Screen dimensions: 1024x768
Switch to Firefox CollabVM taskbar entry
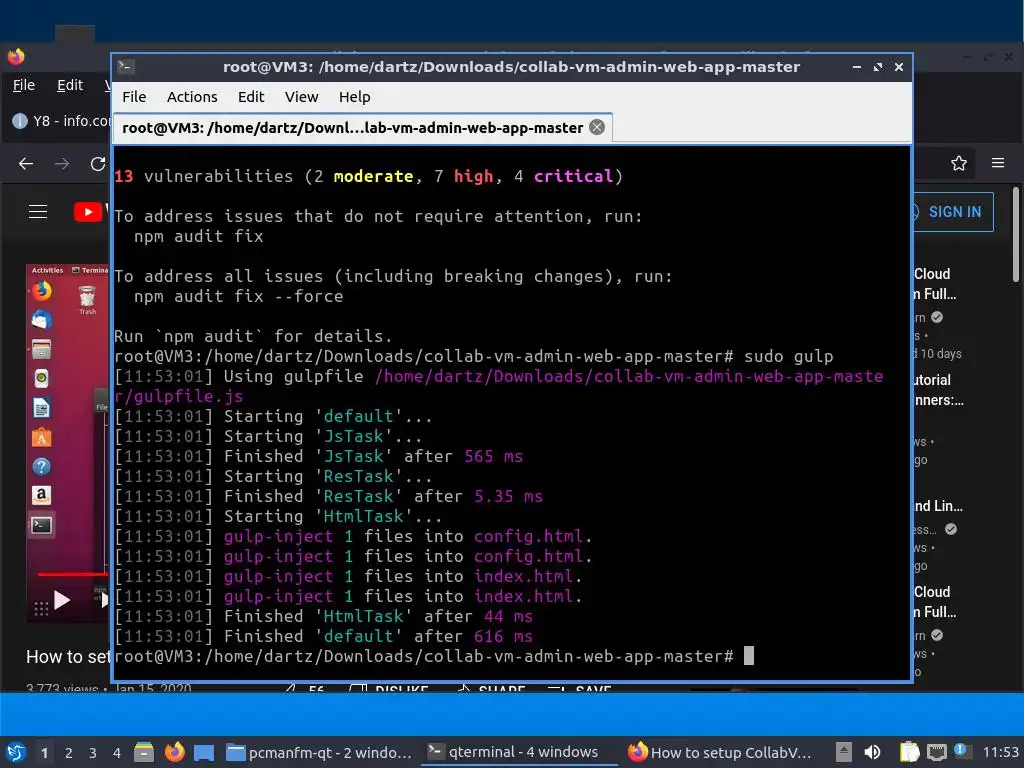click(x=720, y=752)
